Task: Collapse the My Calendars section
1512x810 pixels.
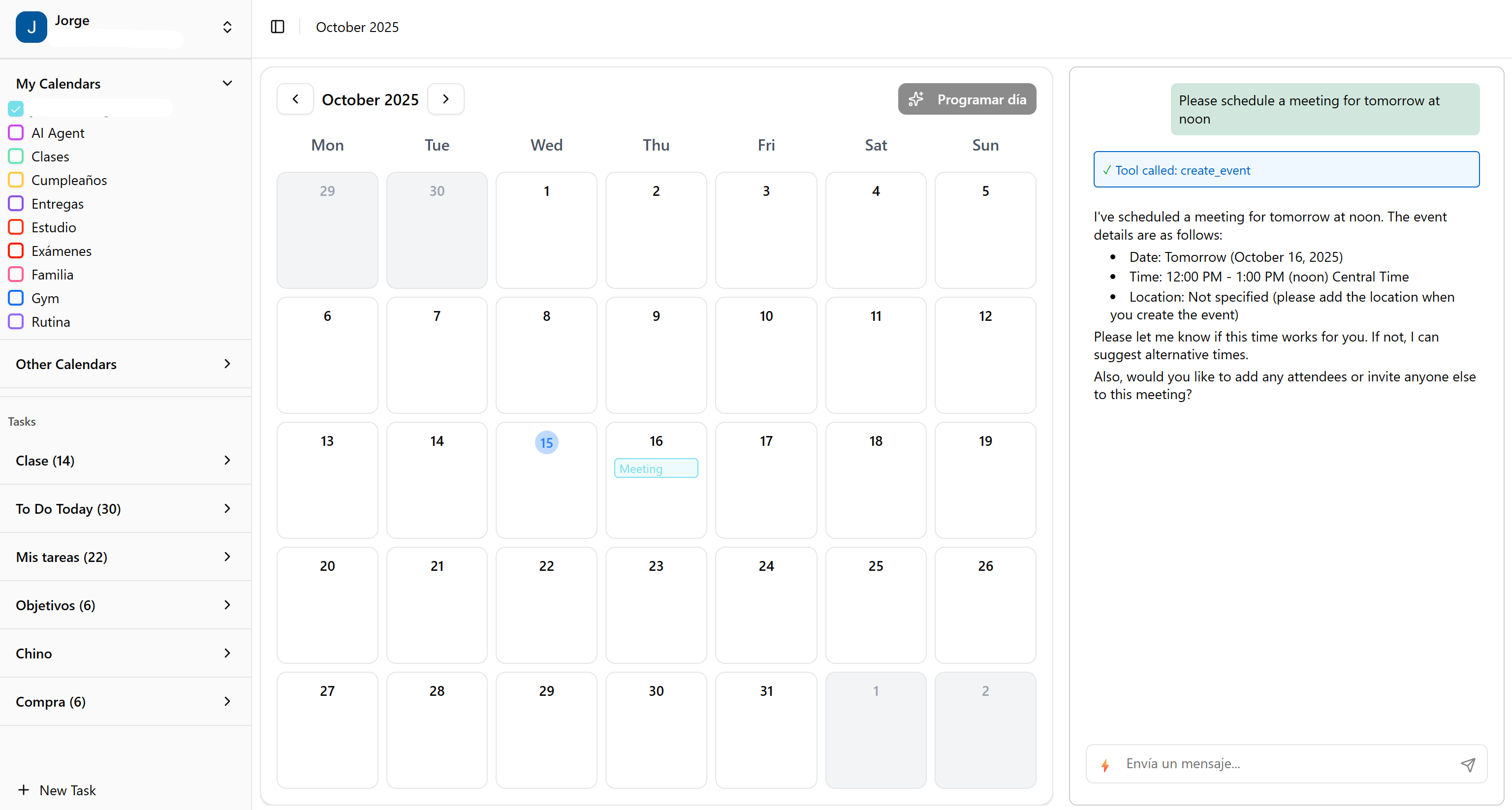Action: coord(227,83)
